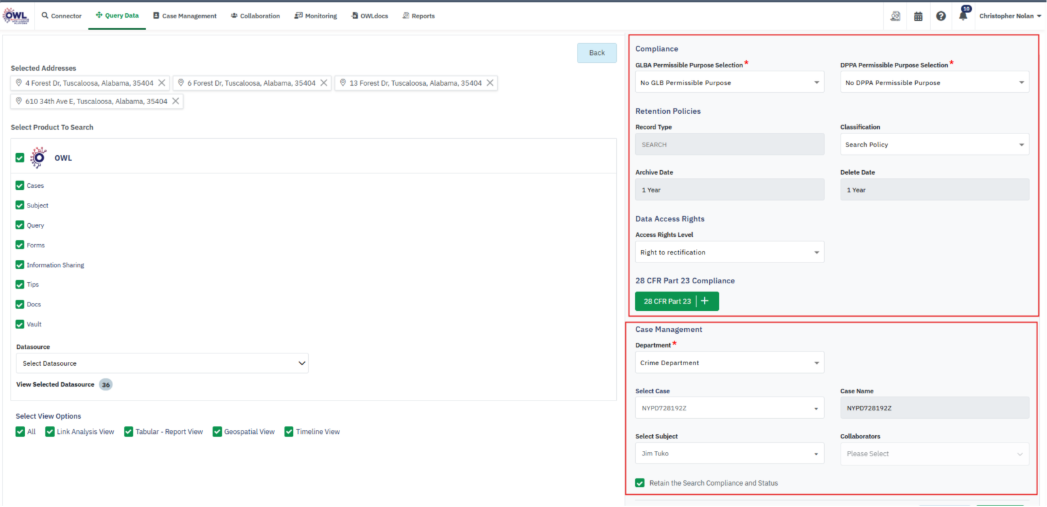Viewport: 1047px width, 507px height.
Task: Open the Christopher Nolan user menu
Action: (1010, 16)
